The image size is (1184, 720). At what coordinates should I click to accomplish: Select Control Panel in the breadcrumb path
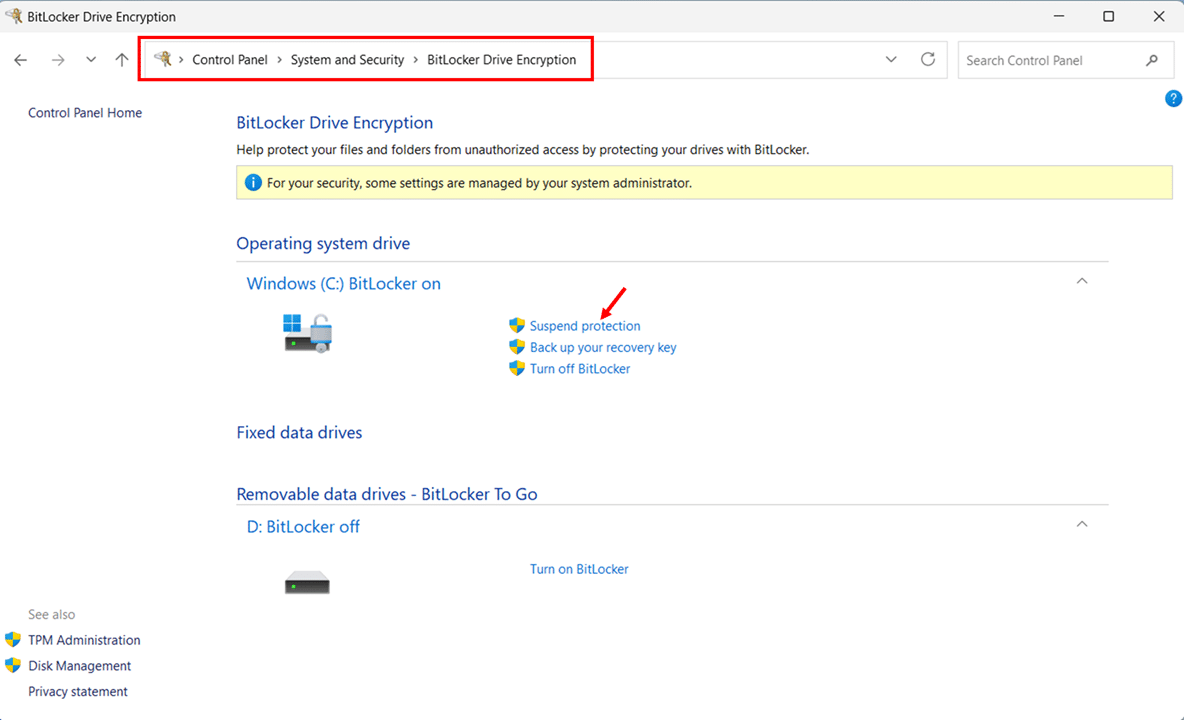click(230, 60)
